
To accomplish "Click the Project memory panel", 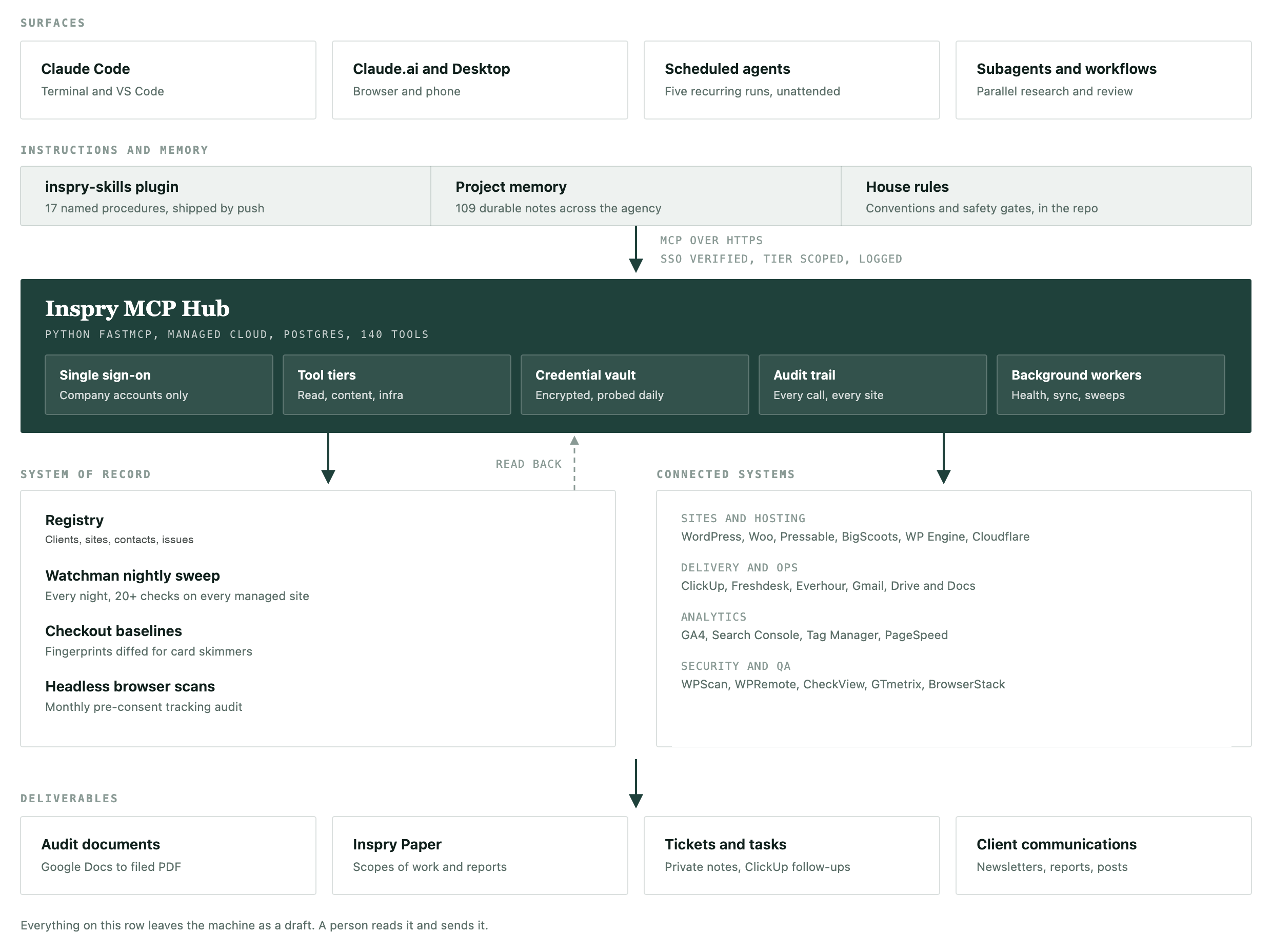I will pos(635,196).
